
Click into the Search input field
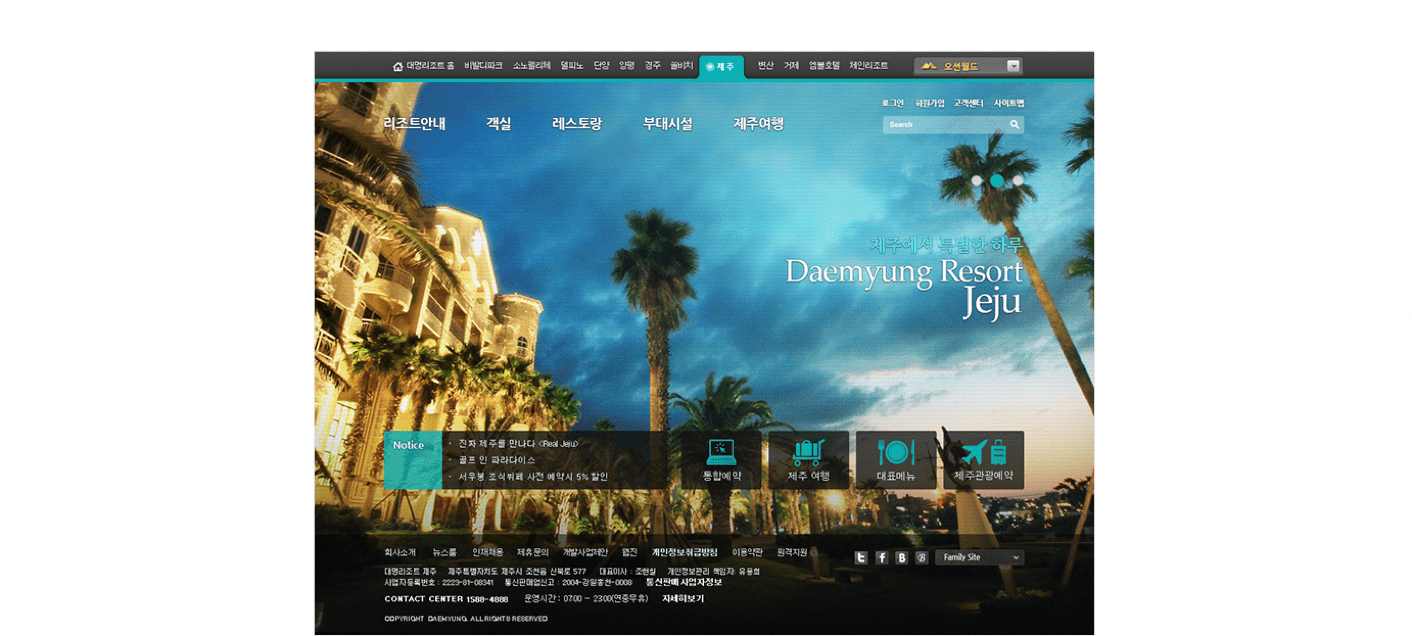(x=944, y=125)
